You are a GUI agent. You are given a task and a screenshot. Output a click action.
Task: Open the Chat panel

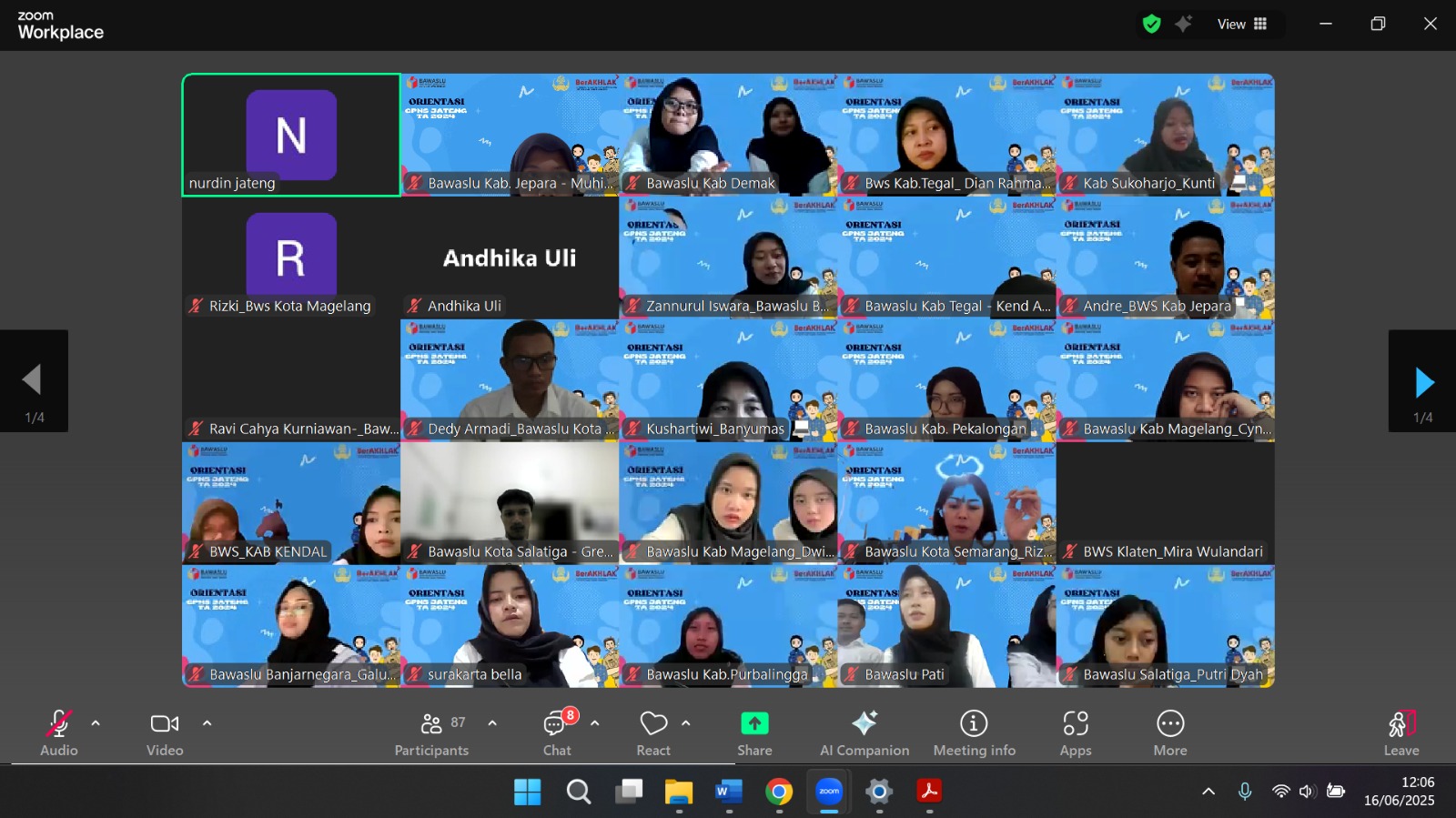pos(557,732)
